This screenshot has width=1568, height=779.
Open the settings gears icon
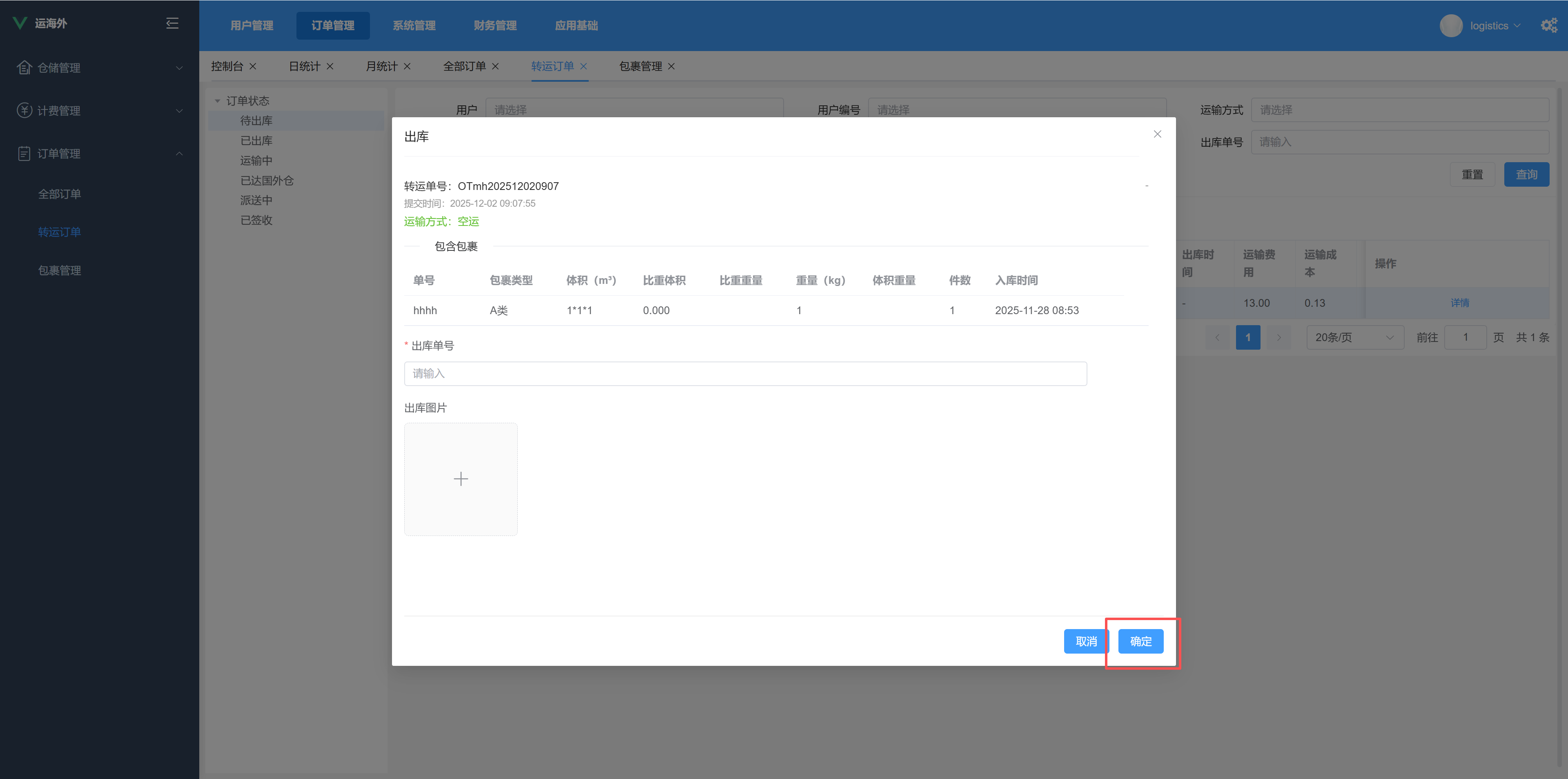tap(1548, 26)
